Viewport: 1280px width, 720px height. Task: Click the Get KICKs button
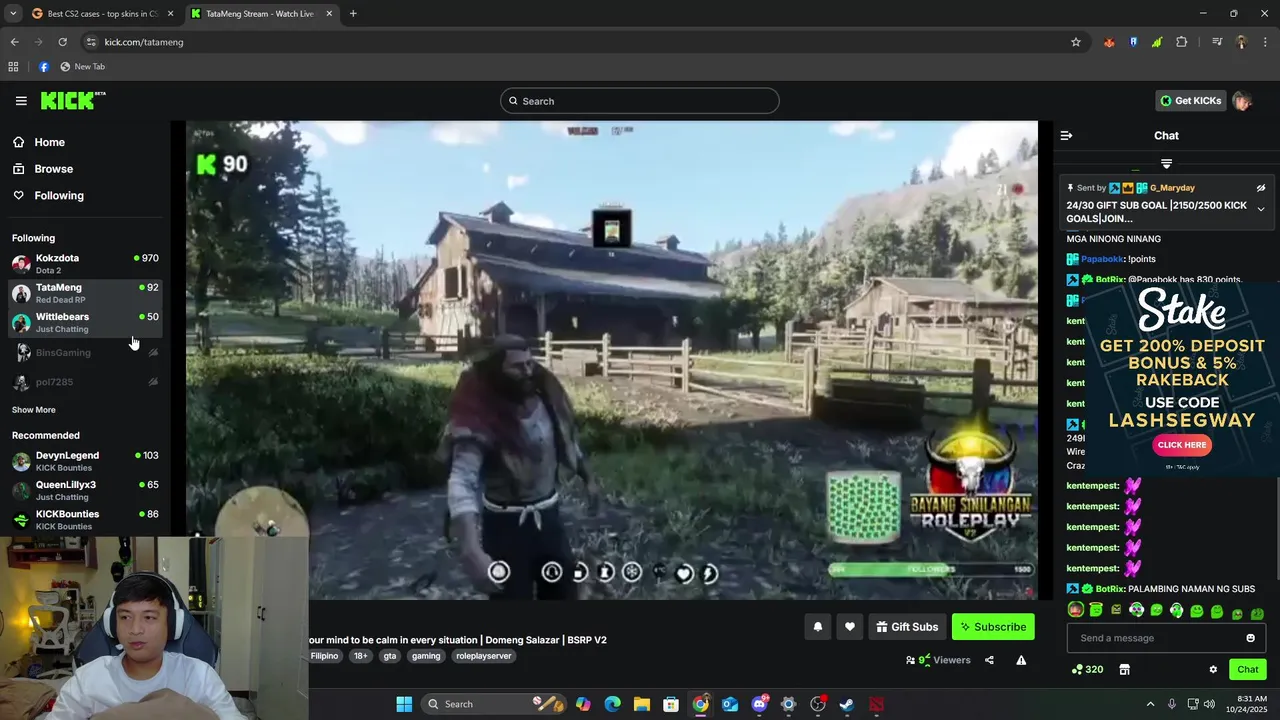1191,101
